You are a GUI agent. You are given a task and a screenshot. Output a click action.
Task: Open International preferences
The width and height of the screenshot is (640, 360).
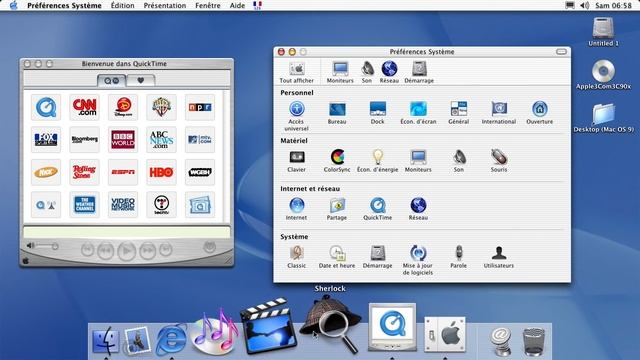tap(499, 113)
